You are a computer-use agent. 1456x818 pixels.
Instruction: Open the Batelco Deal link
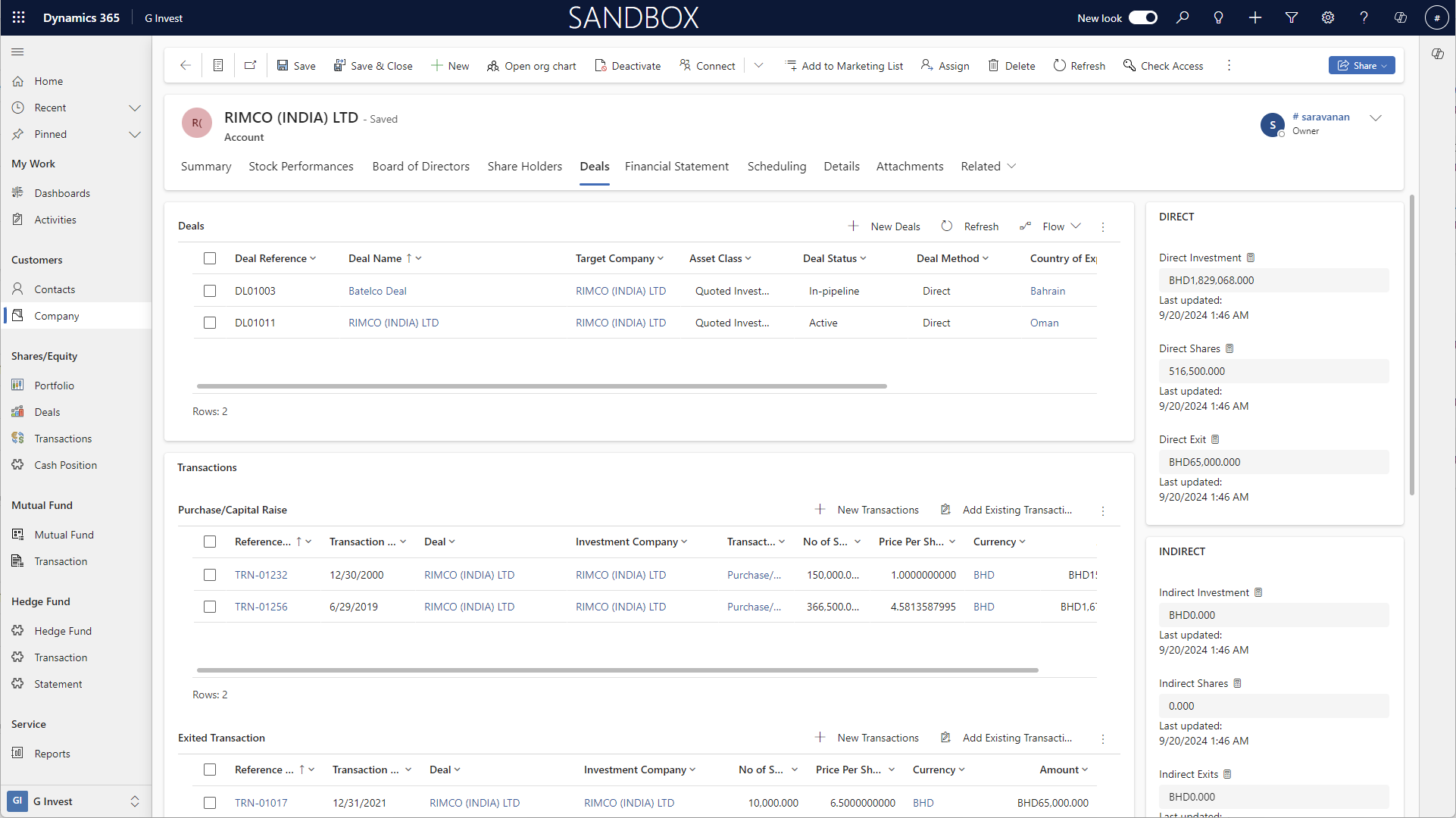(377, 291)
